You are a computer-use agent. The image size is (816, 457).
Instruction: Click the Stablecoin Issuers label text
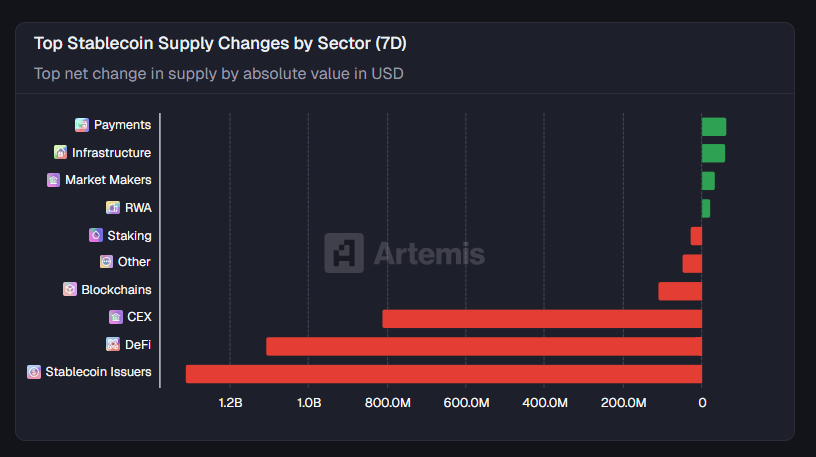[x=98, y=372]
